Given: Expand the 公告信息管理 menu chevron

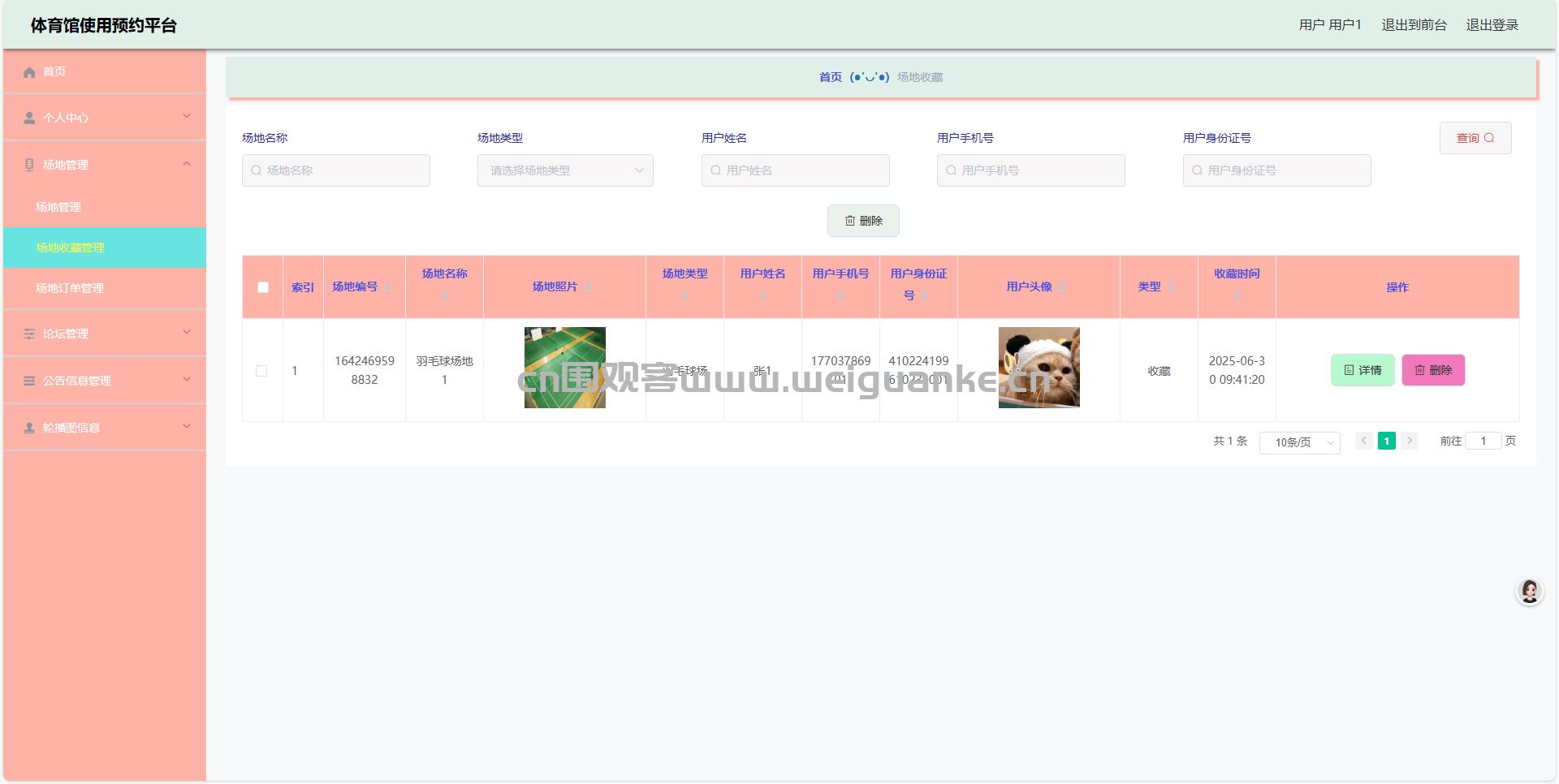Looking at the screenshot, I should [x=187, y=380].
